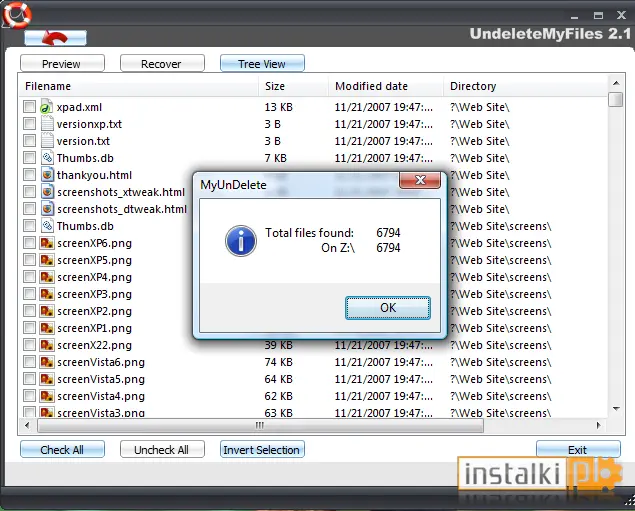Click the first Thumbs.db file icon at 7 KB

tap(47, 158)
